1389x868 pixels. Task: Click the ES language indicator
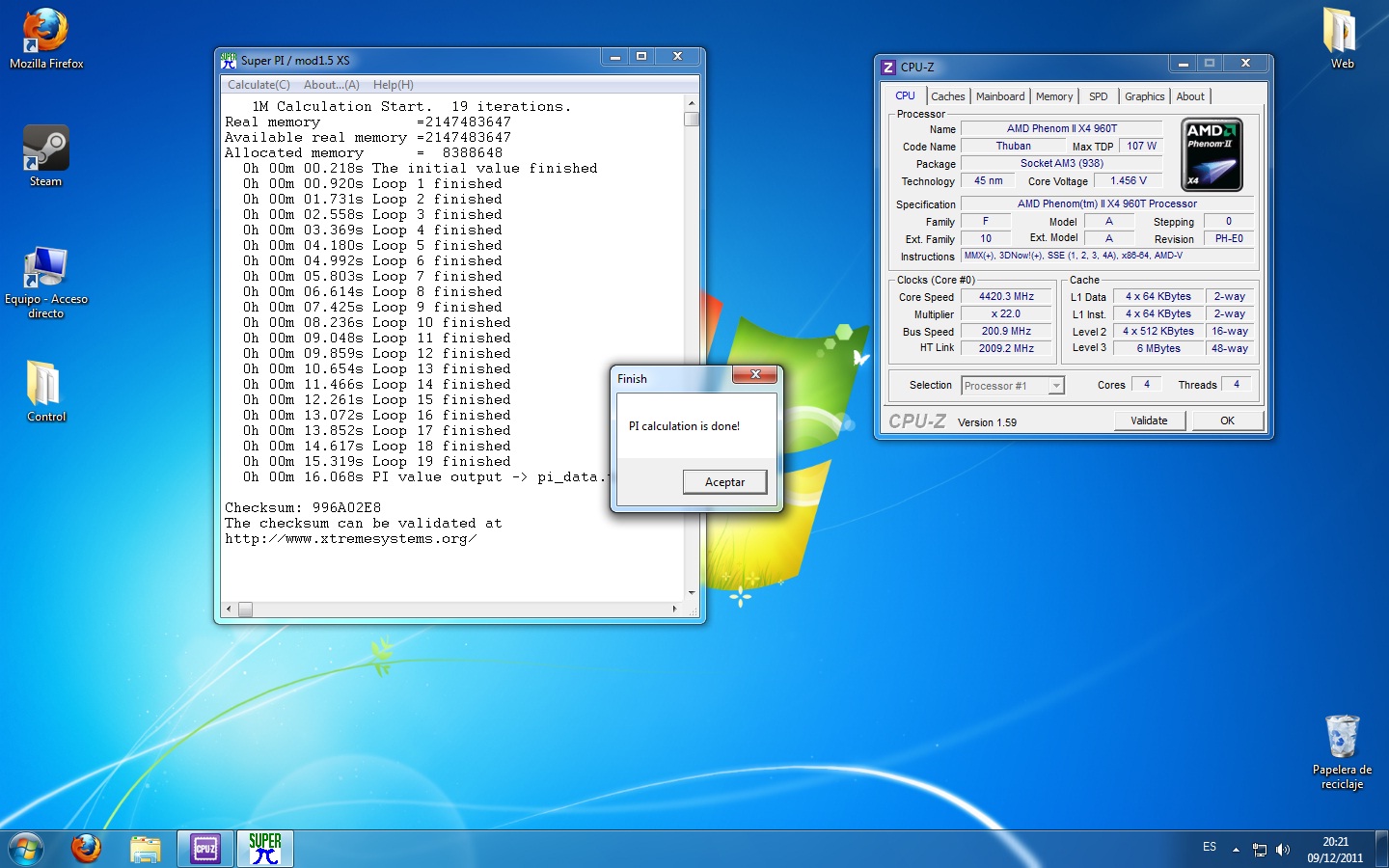point(1210,847)
